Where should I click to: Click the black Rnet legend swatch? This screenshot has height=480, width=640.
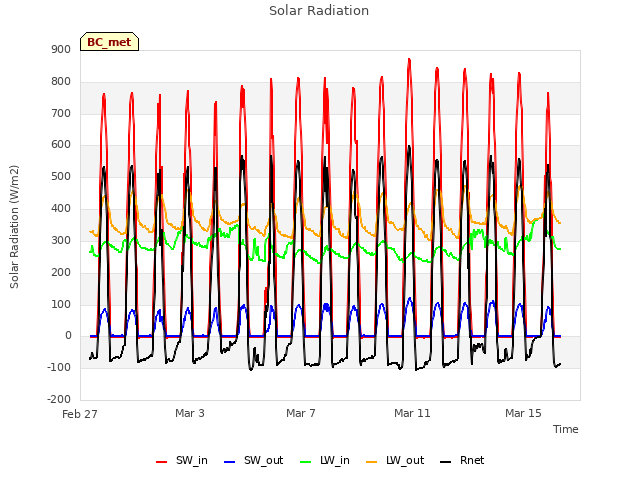[x=446, y=462]
